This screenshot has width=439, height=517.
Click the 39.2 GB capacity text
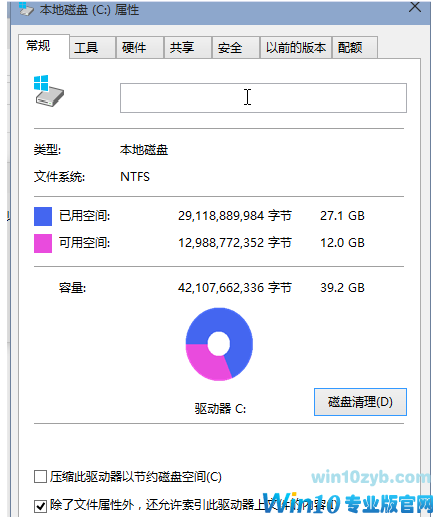pos(342,288)
